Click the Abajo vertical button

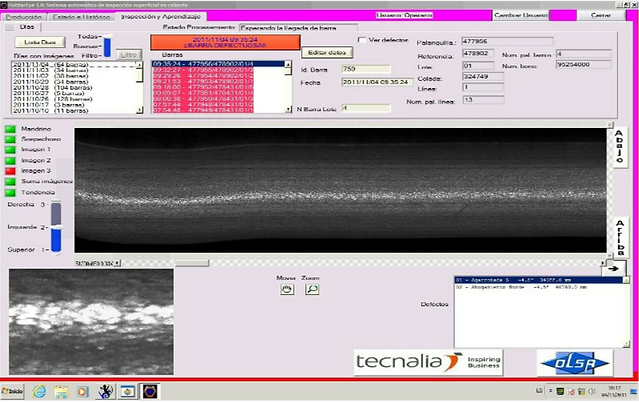[x=620, y=147]
